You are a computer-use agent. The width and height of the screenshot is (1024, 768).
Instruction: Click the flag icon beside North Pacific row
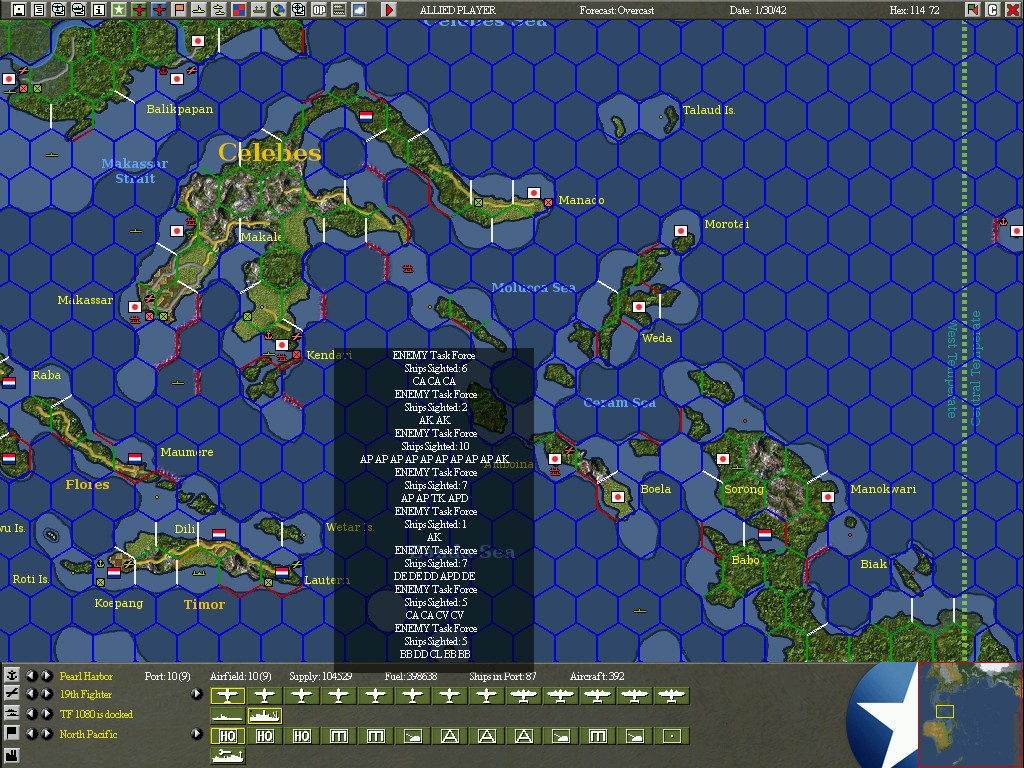tap(12, 733)
